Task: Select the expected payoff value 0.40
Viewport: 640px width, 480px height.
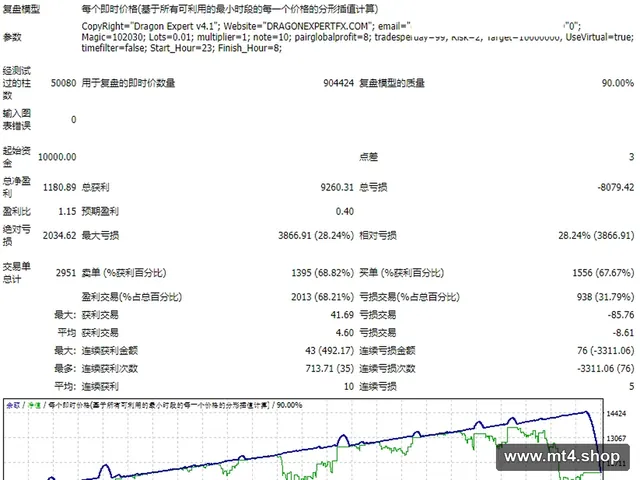Action: (345, 211)
